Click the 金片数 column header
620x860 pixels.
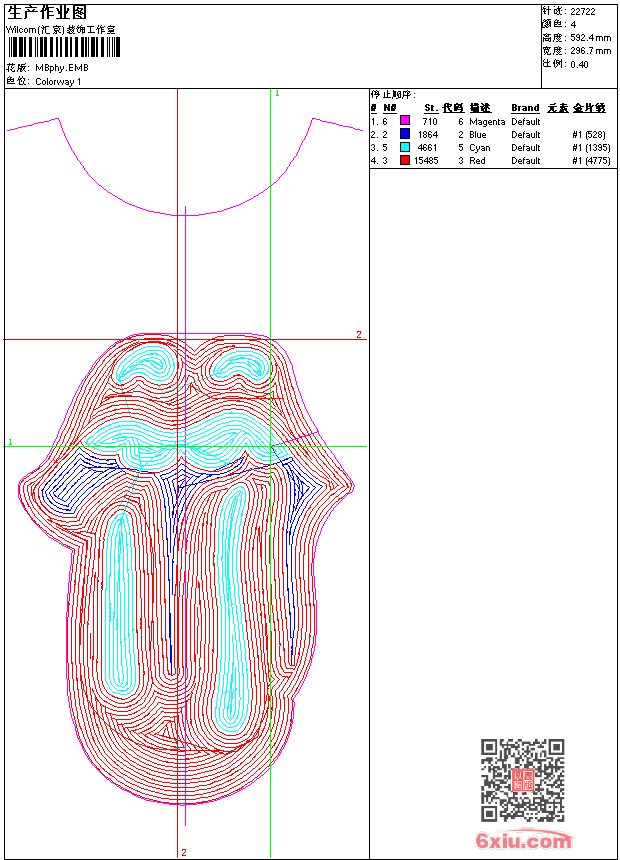588,108
